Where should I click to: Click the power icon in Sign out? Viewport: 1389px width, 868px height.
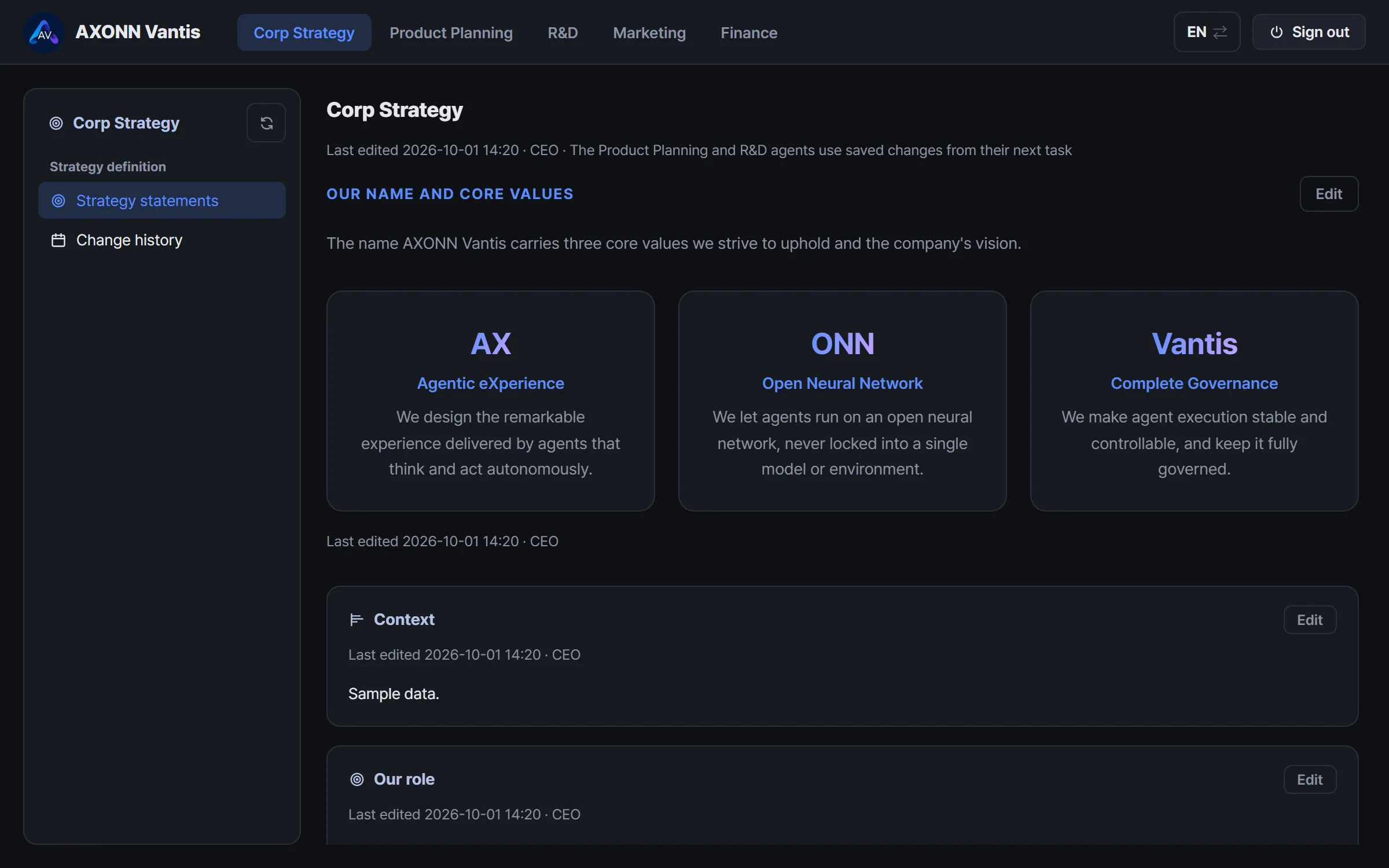(1276, 32)
